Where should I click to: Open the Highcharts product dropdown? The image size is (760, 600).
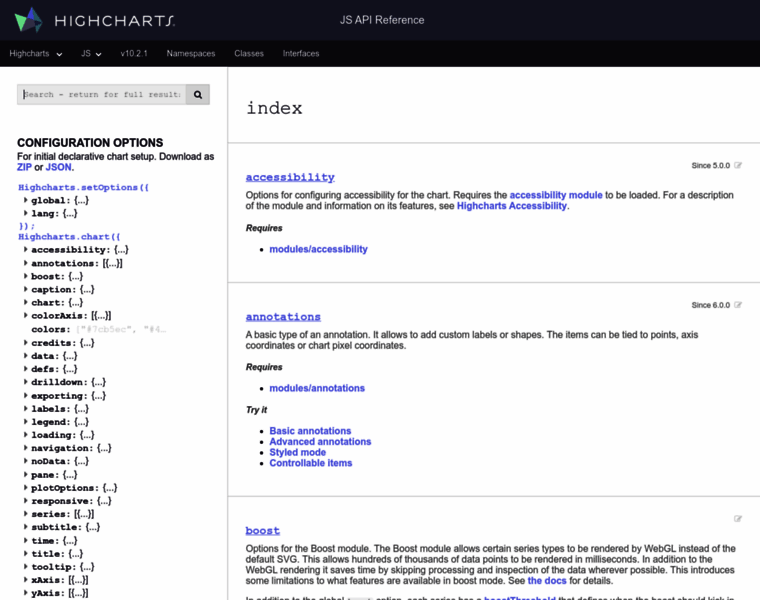(x=36, y=53)
